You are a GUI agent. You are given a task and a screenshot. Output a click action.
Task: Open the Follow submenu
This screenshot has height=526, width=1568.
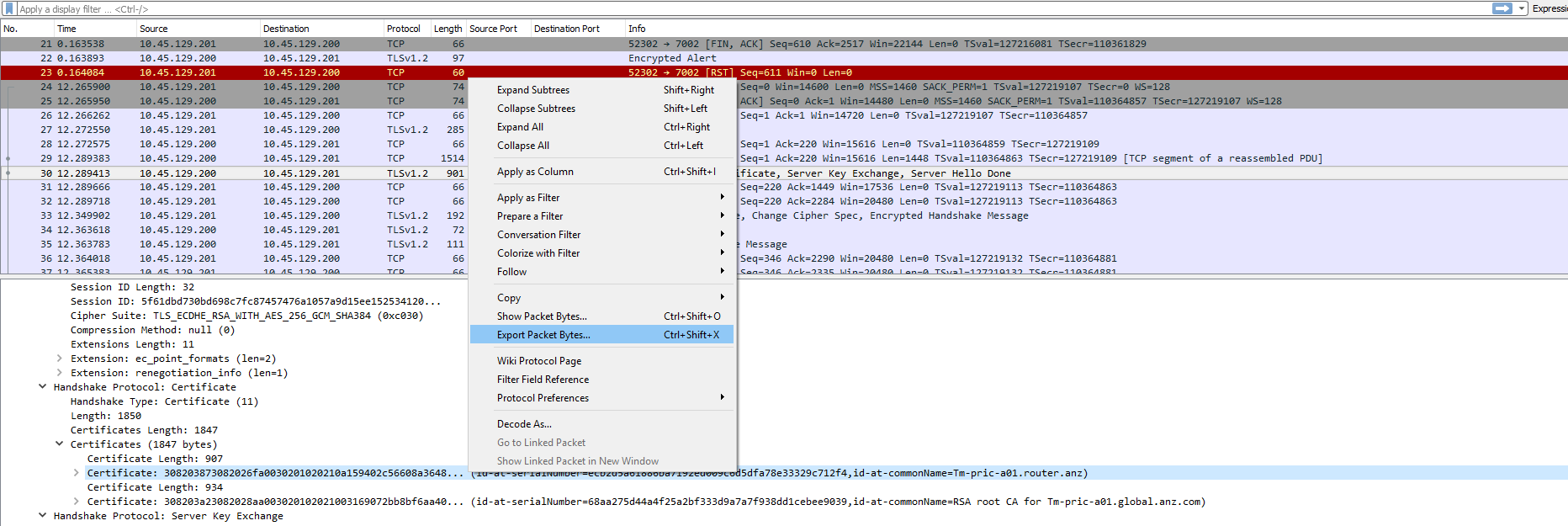[511, 272]
